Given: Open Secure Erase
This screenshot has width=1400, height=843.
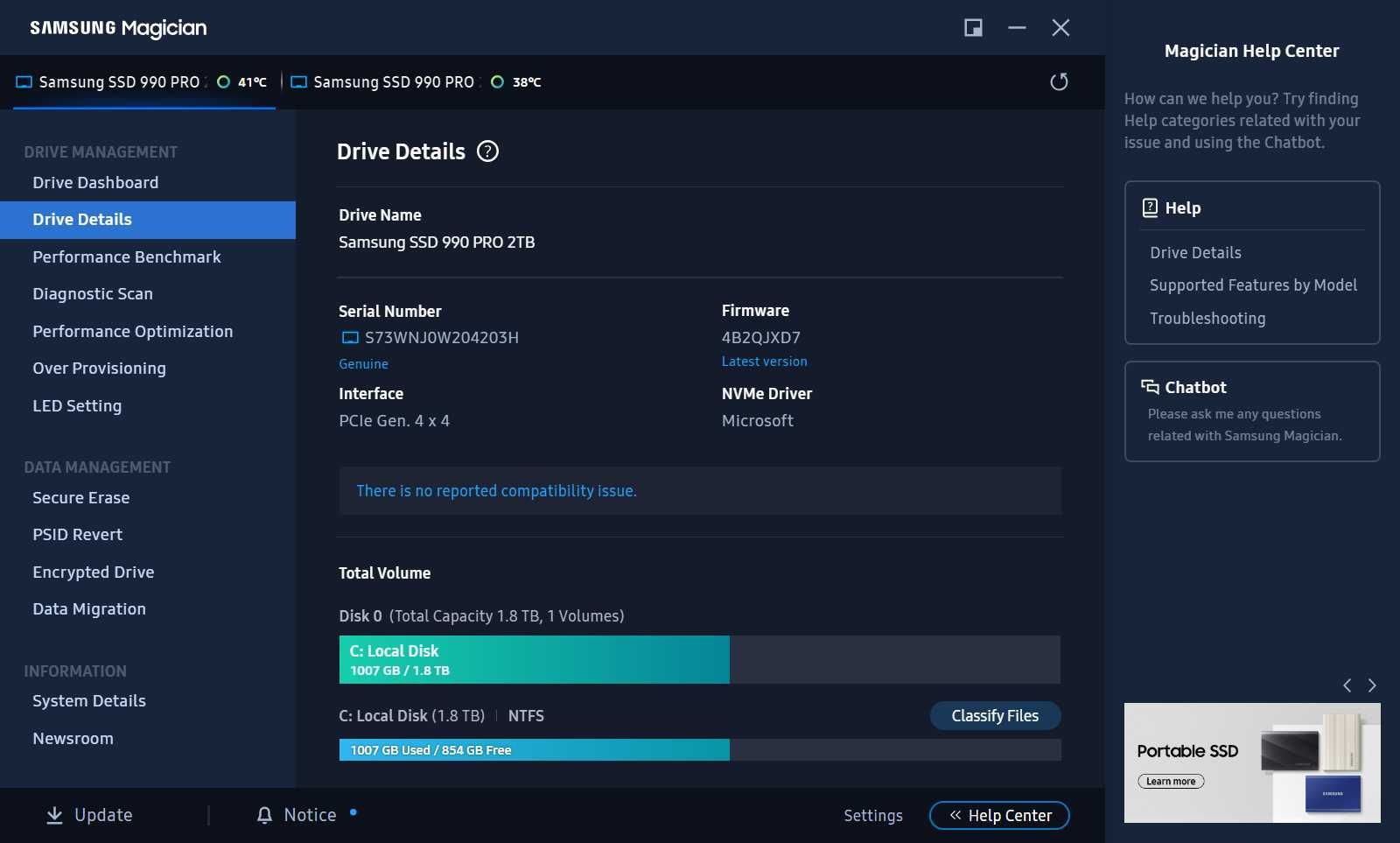Looking at the screenshot, I should click(81, 497).
